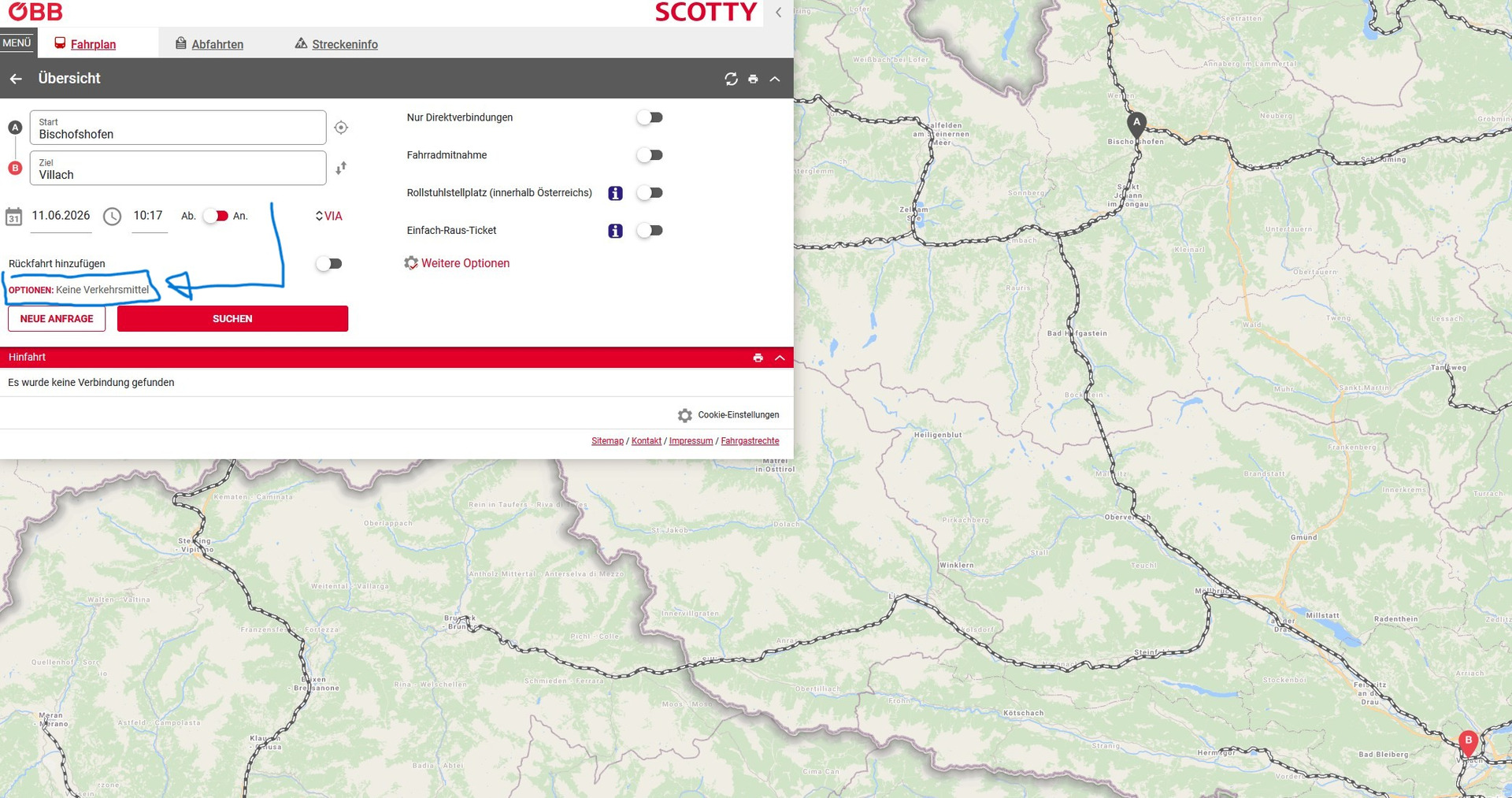The image size is (1512, 798).
Task: Collapse the SCOTTY side panel arrow
Action: point(778,12)
